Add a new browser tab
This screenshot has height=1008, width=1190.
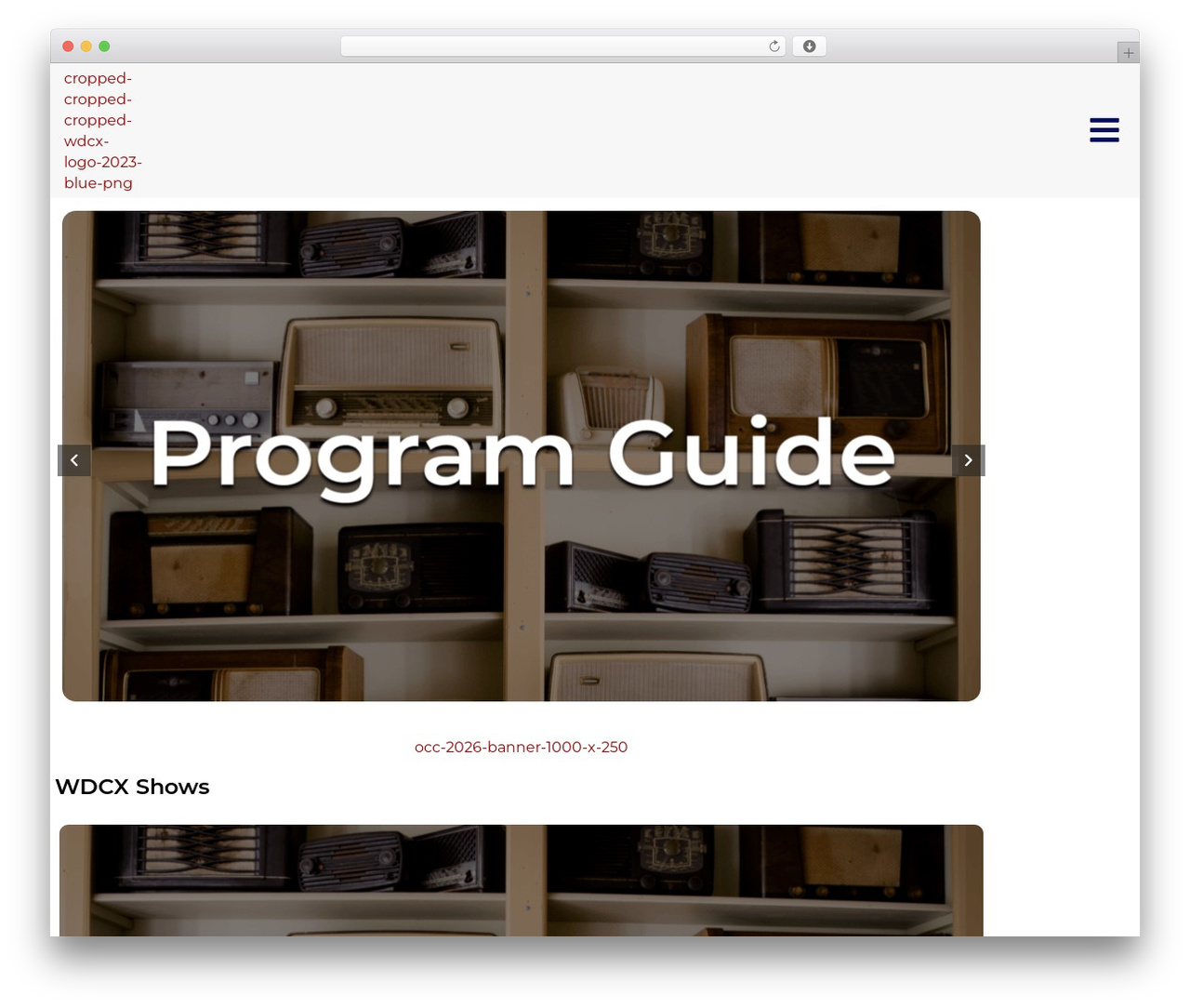[x=1128, y=53]
